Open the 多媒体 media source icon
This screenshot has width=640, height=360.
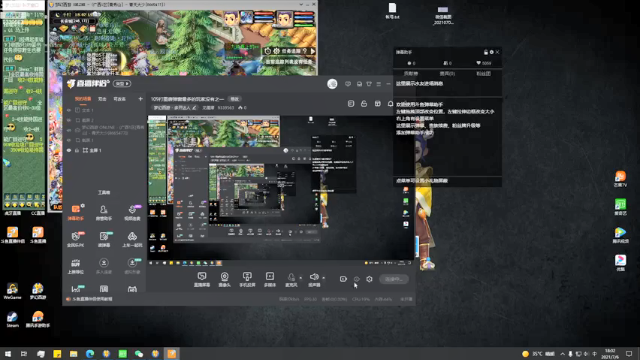coord(270,279)
